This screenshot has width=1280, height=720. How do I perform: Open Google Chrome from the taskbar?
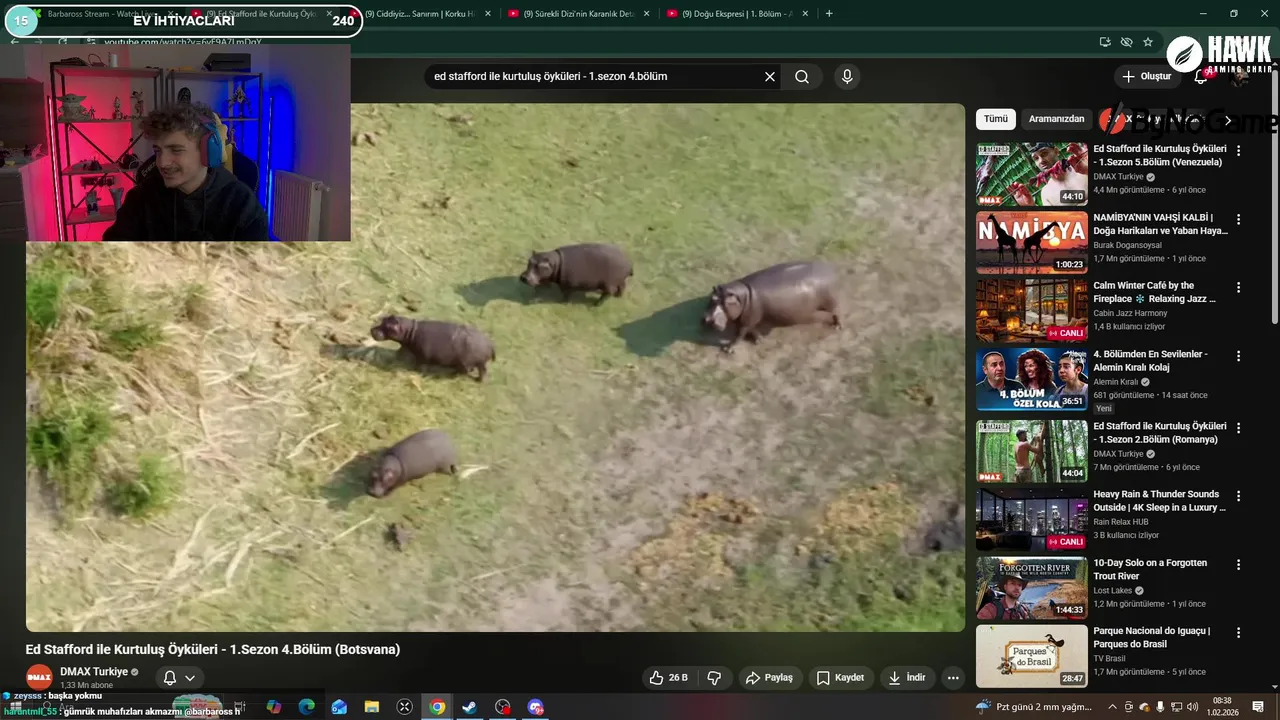(437, 707)
